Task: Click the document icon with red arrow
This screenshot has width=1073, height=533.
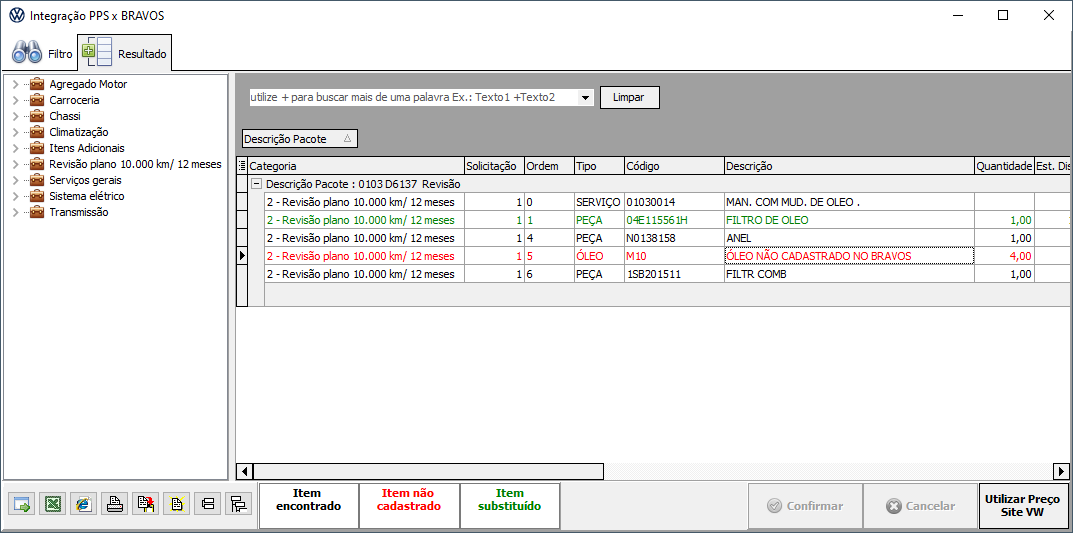Action: 144,504
